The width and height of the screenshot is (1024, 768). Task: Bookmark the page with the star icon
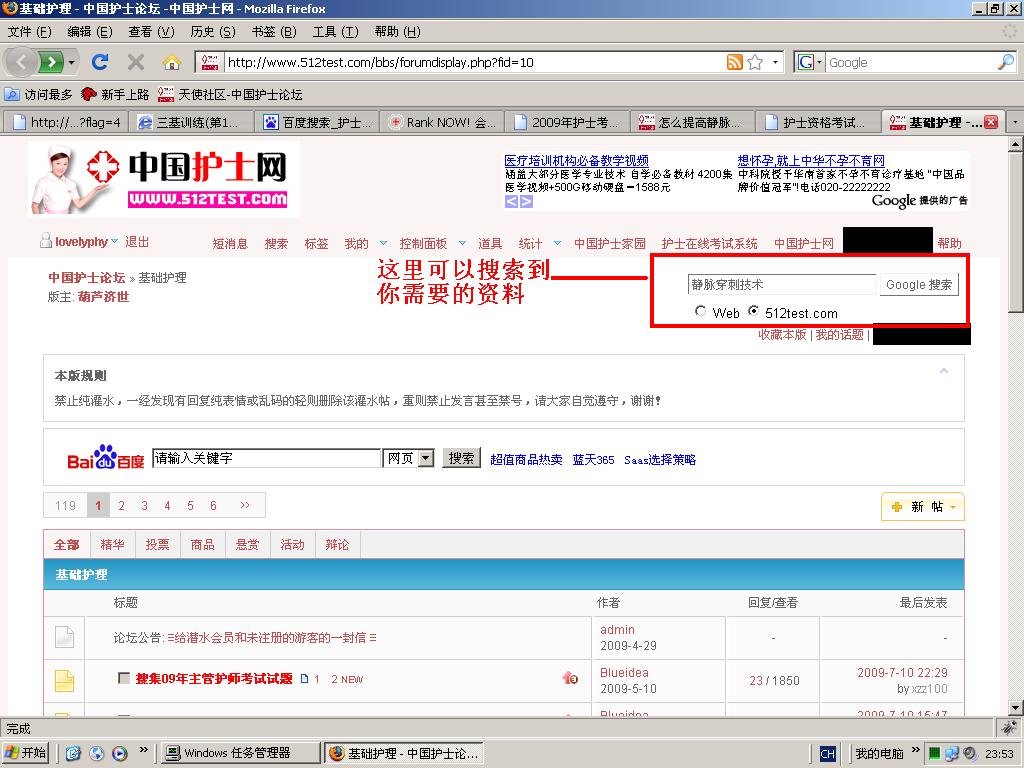point(755,62)
